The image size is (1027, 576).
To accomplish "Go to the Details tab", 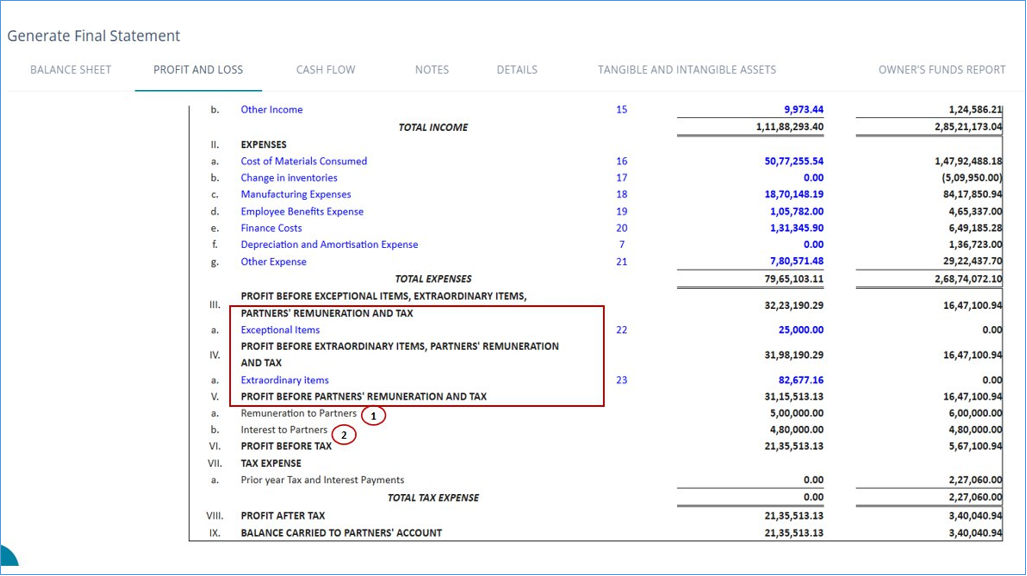I will click(x=517, y=70).
